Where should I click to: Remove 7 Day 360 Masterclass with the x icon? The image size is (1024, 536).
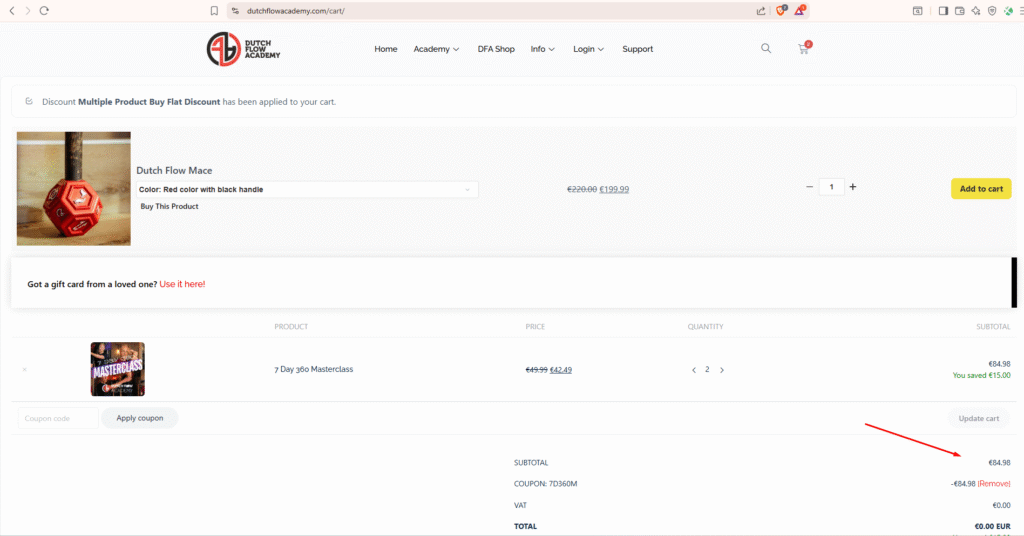point(25,370)
